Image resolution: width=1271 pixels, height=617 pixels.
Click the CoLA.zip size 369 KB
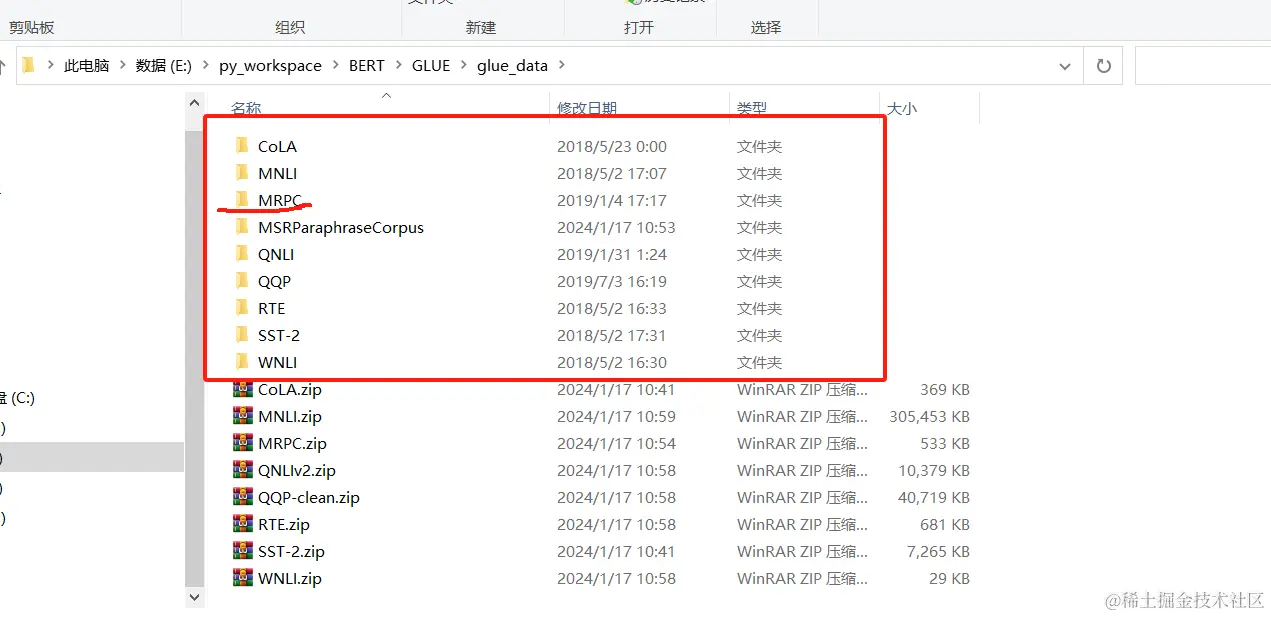pyautogui.click(x=945, y=389)
